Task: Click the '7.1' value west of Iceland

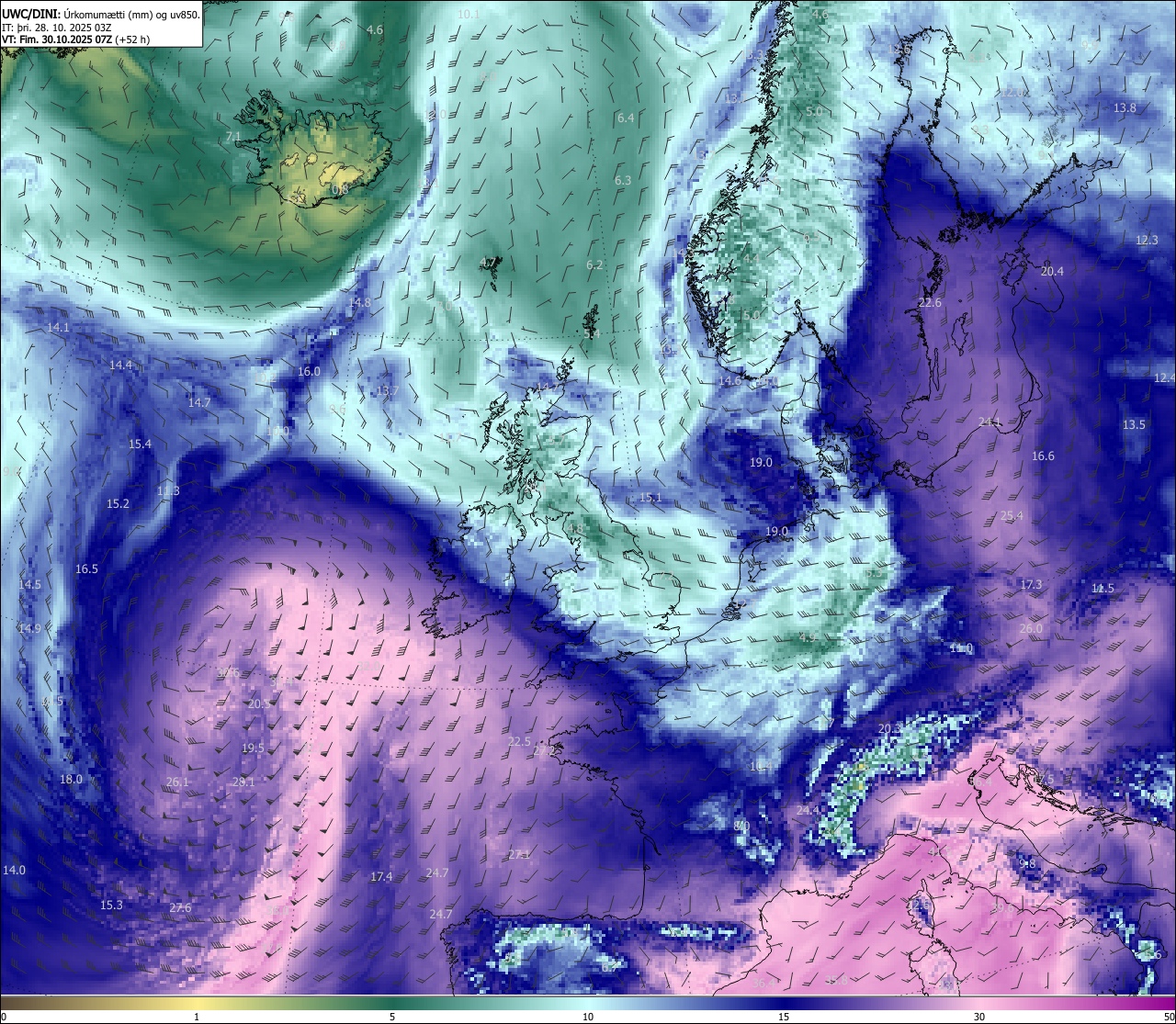Action: coord(233,137)
